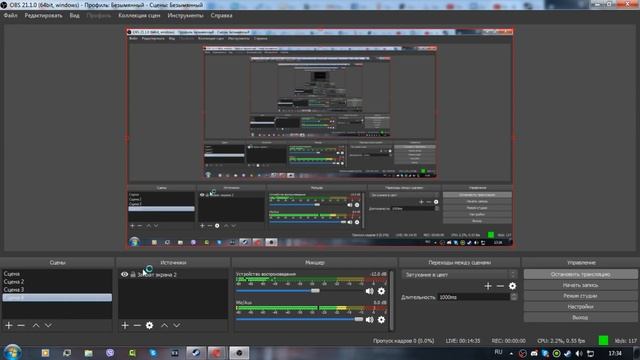
Task: Remove source with minus in Источники panel
Action: click(137, 325)
